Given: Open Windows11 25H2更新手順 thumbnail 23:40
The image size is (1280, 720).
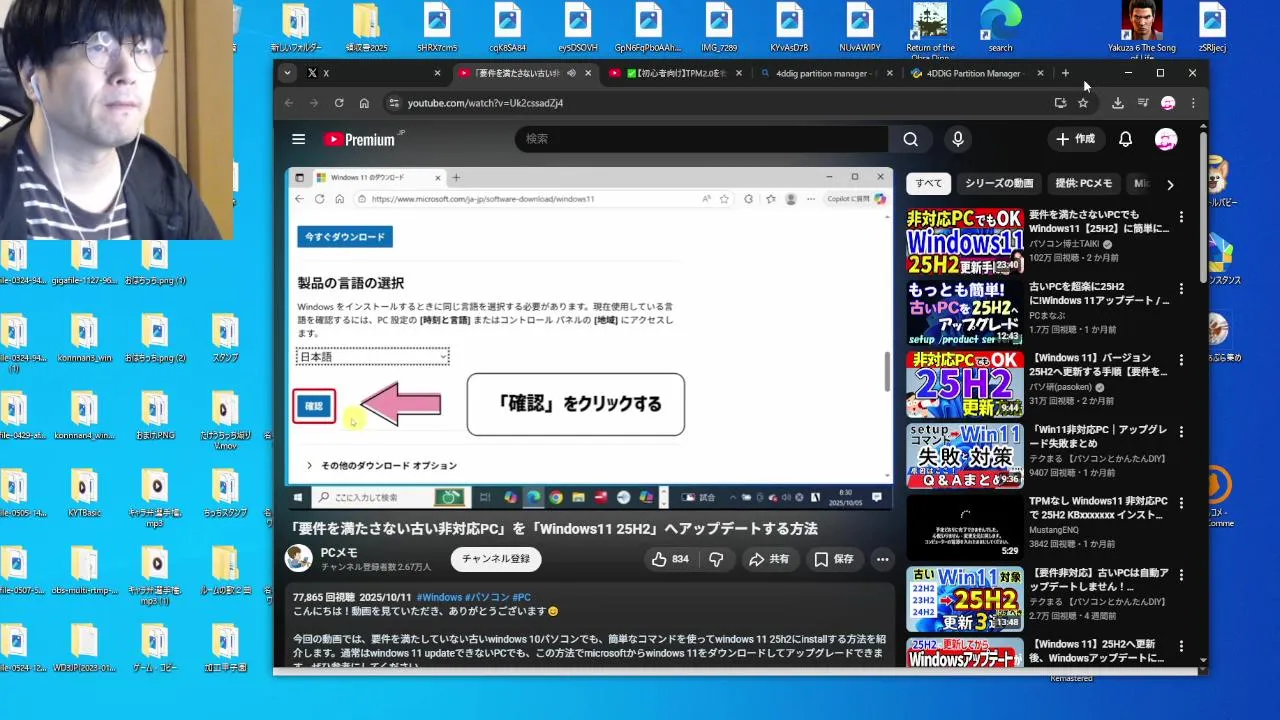Looking at the screenshot, I should (x=965, y=241).
